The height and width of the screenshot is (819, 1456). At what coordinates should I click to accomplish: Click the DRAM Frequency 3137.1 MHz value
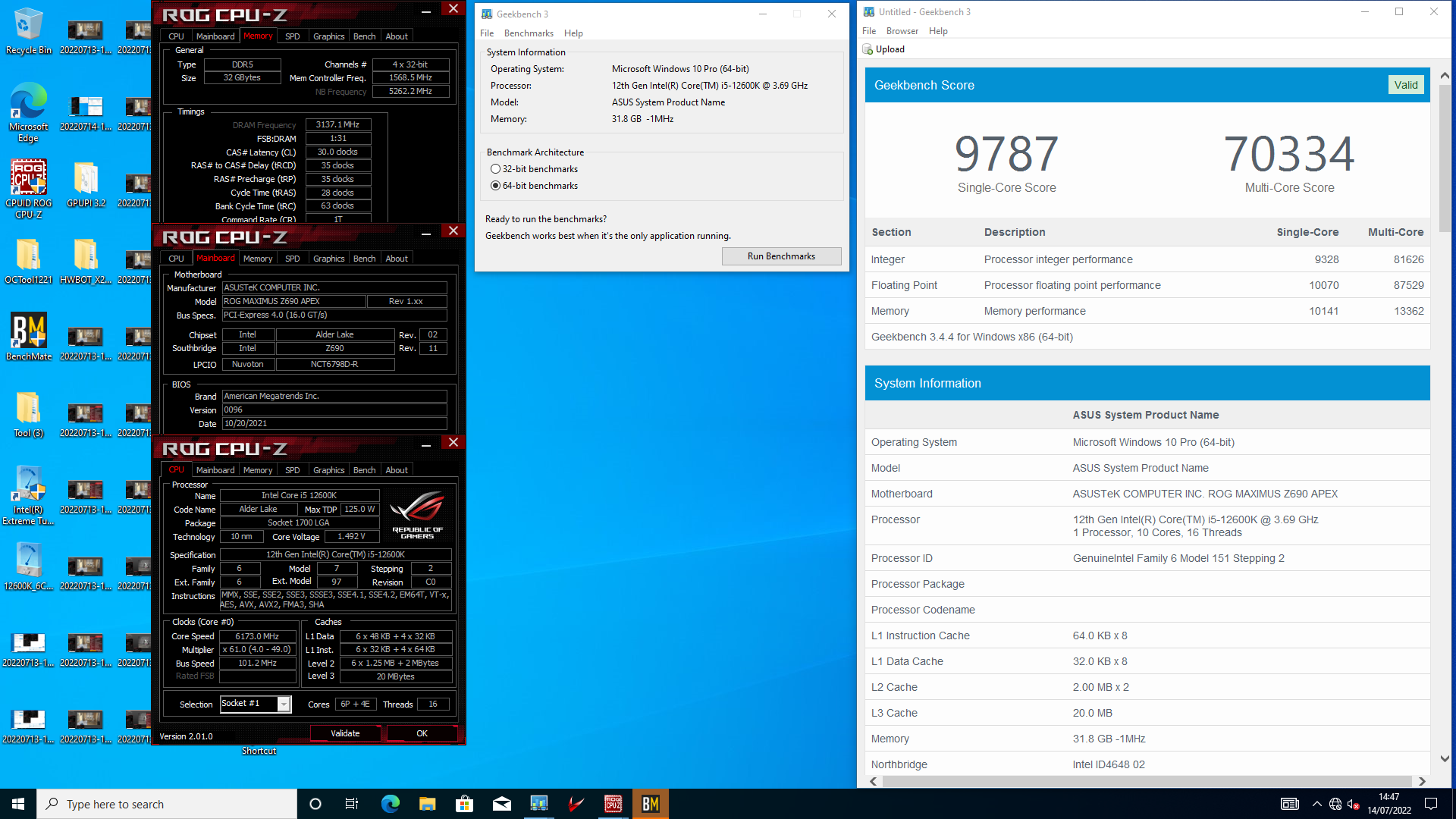(338, 125)
